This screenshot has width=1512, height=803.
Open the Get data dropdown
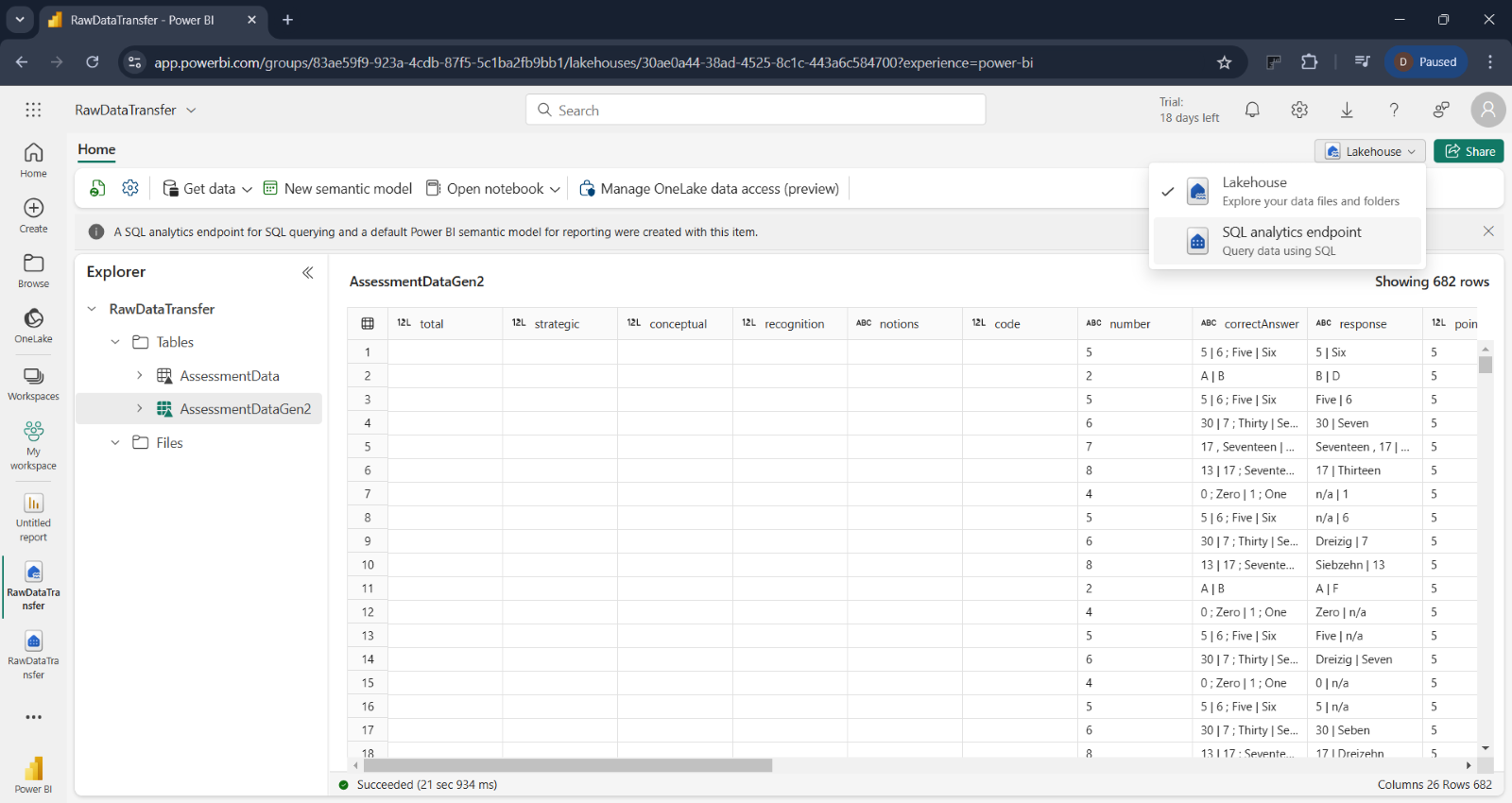click(x=208, y=188)
